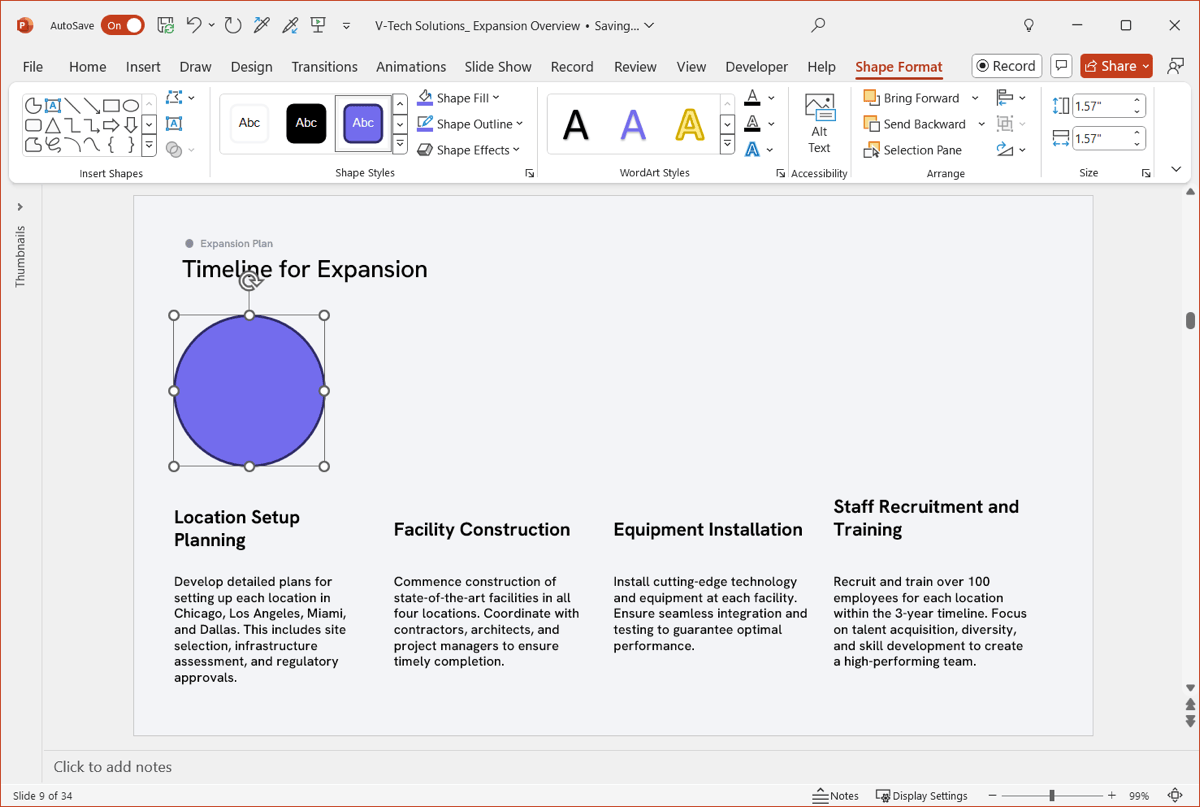Turn off the AutoSave toggle

(x=122, y=25)
